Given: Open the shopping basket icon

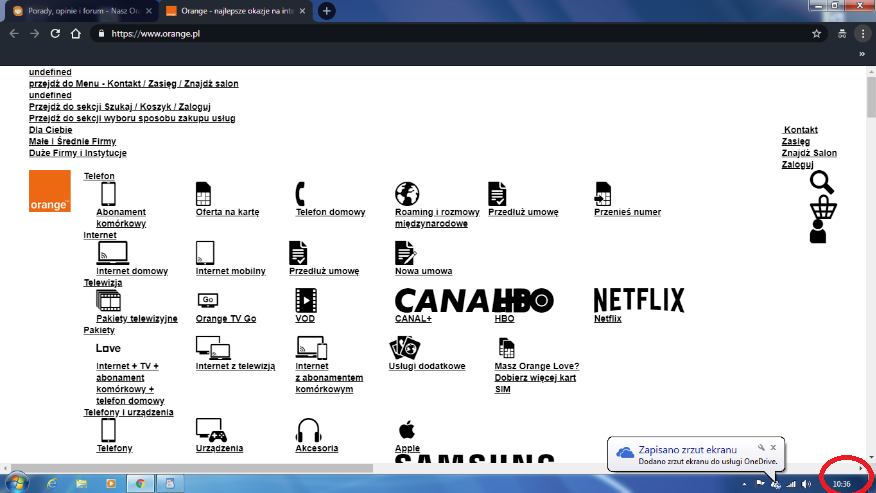Looking at the screenshot, I should coord(822,207).
